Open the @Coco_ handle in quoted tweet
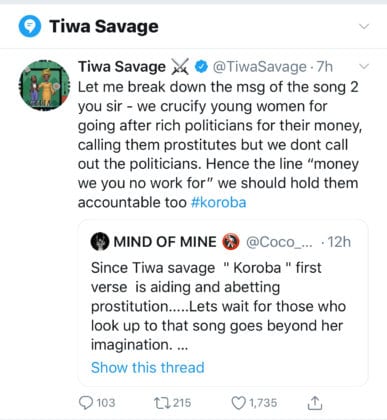 coord(279,242)
